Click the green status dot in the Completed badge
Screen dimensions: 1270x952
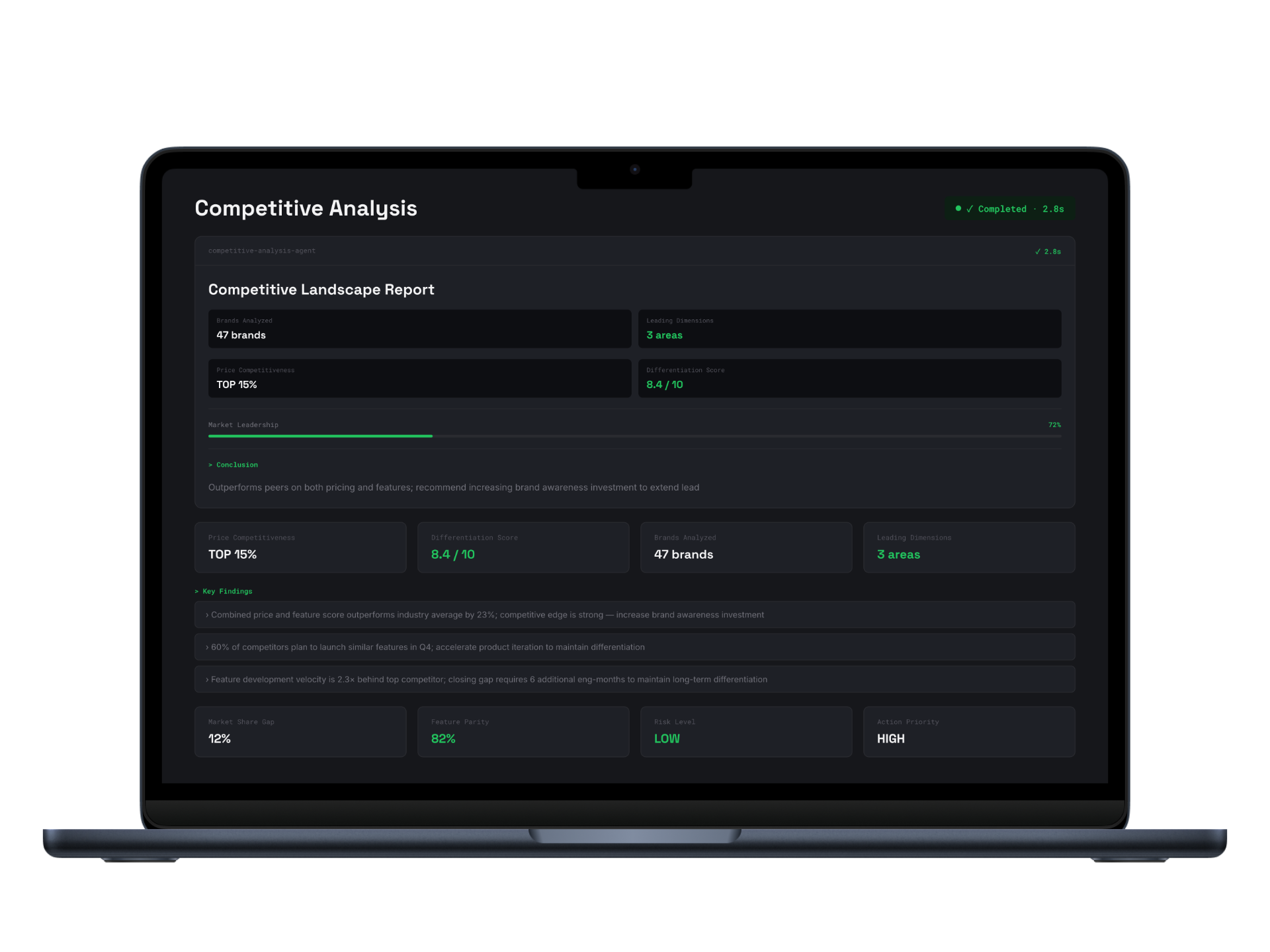pos(958,209)
